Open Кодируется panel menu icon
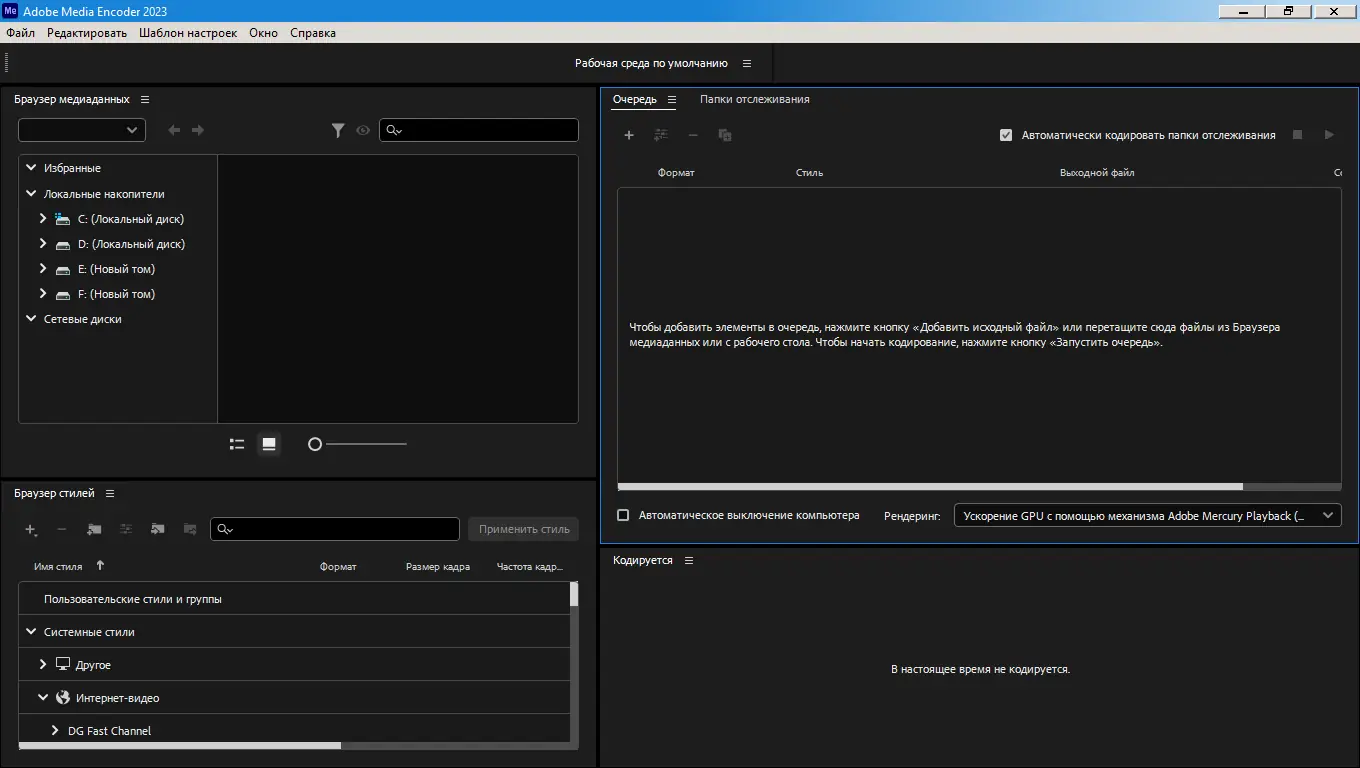Viewport: 1360px width, 768px height. (688, 561)
